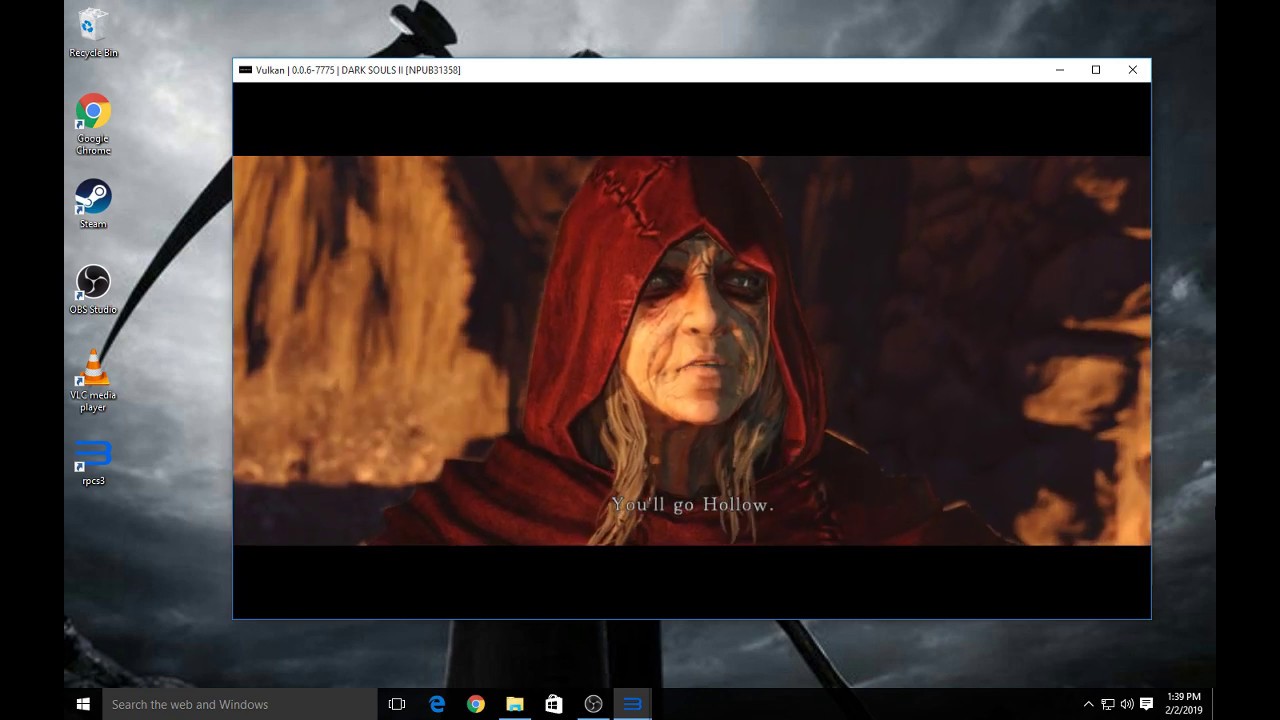Open the Microsoft Store taskbar icon
Screen dimensions: 1280x720
pos(554,704)
